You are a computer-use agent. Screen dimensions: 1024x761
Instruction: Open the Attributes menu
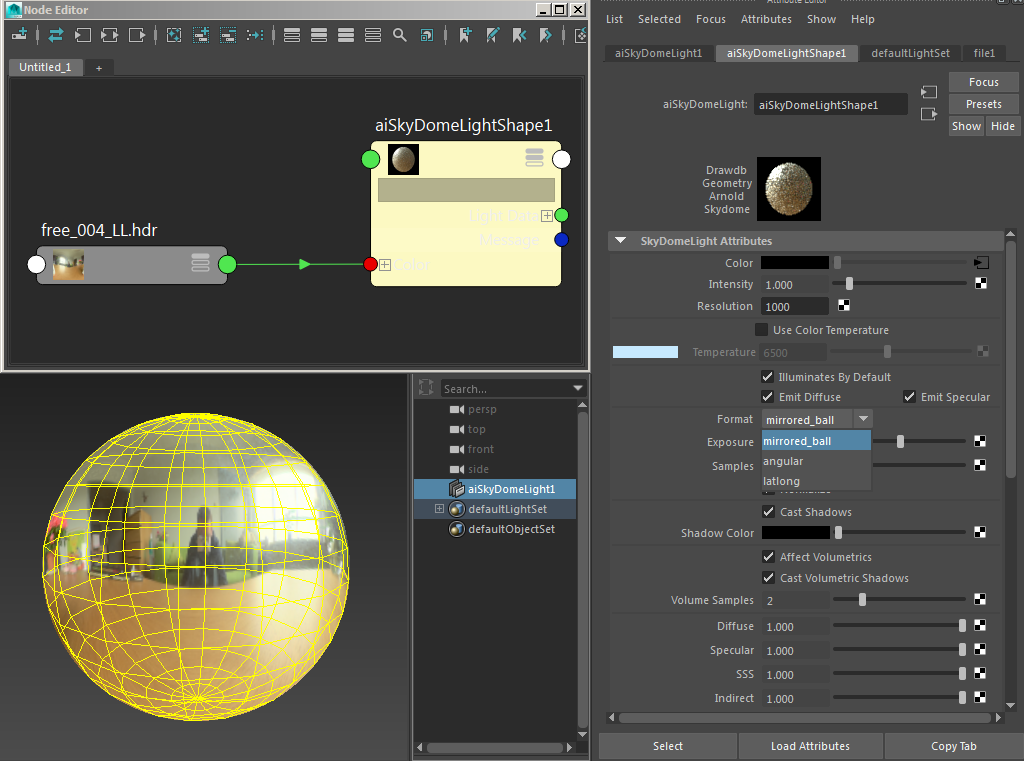pos(766,19)
